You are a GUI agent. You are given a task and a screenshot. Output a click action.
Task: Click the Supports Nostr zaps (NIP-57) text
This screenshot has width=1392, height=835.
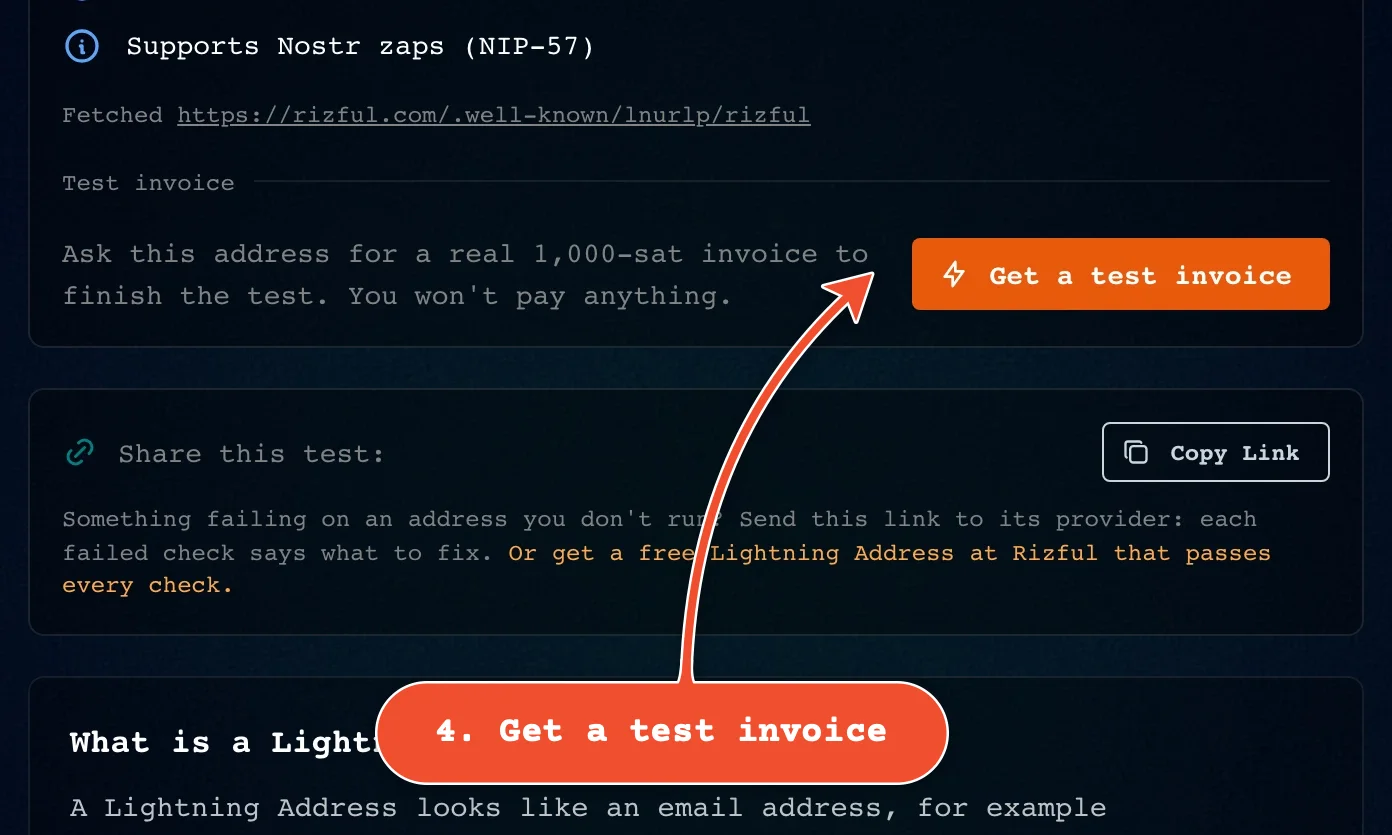click(x=360, y=47)
